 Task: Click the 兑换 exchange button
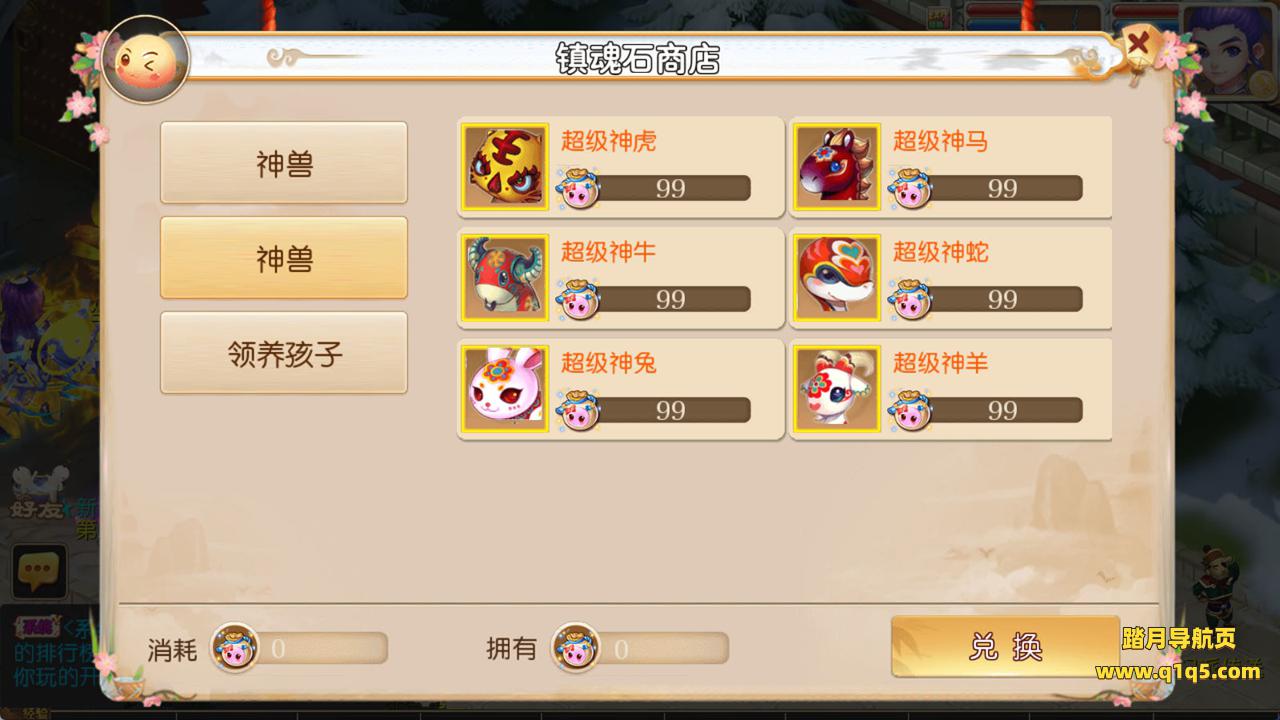[1005, 646]
